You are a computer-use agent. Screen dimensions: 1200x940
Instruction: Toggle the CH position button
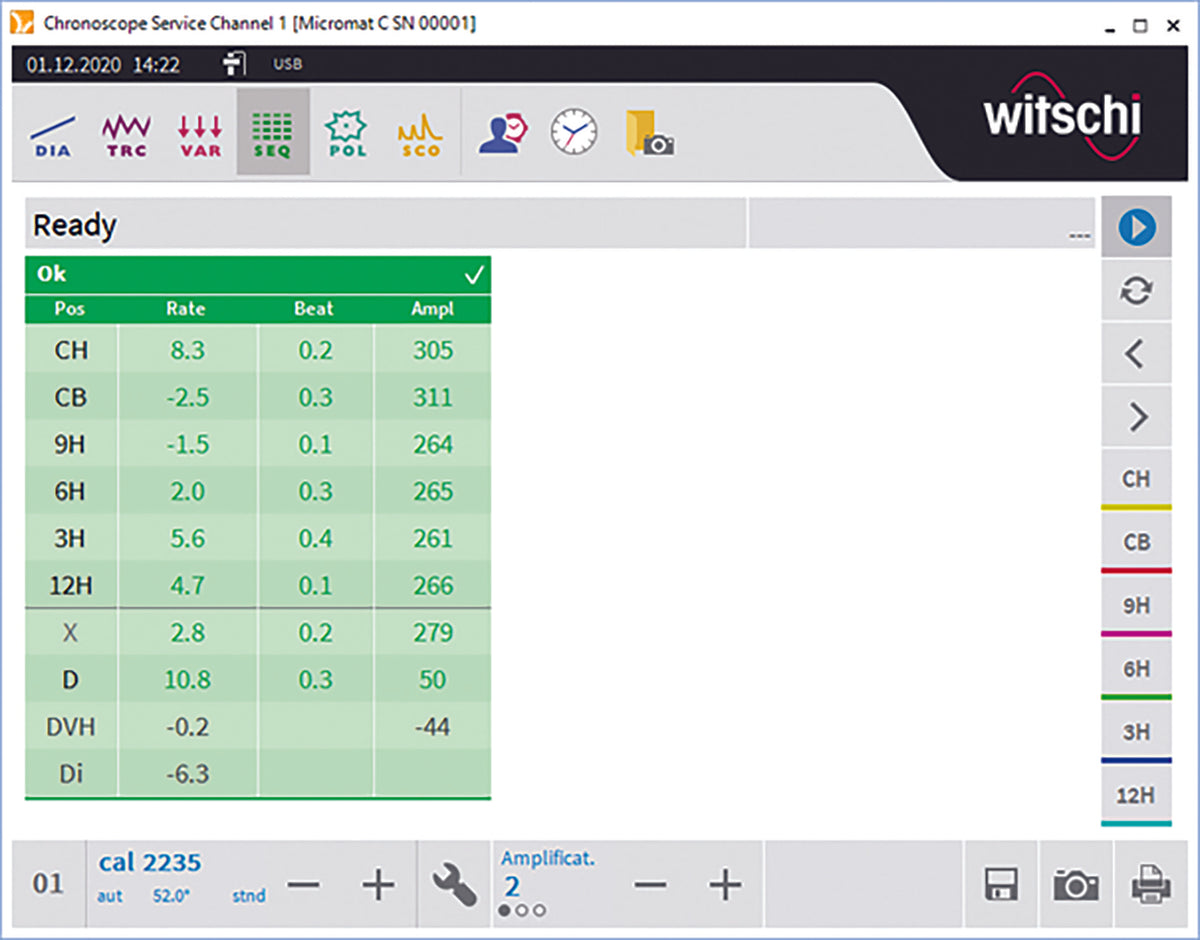click(x=1136, y=479)
